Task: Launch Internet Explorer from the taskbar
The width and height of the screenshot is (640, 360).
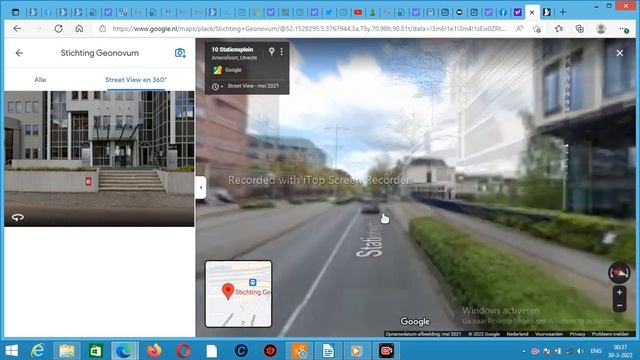Action: [x=38, y=351]
